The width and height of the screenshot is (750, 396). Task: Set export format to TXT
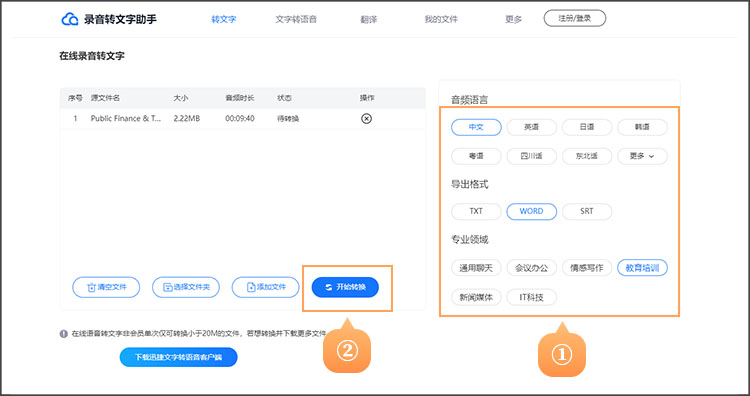coord(476,211)
